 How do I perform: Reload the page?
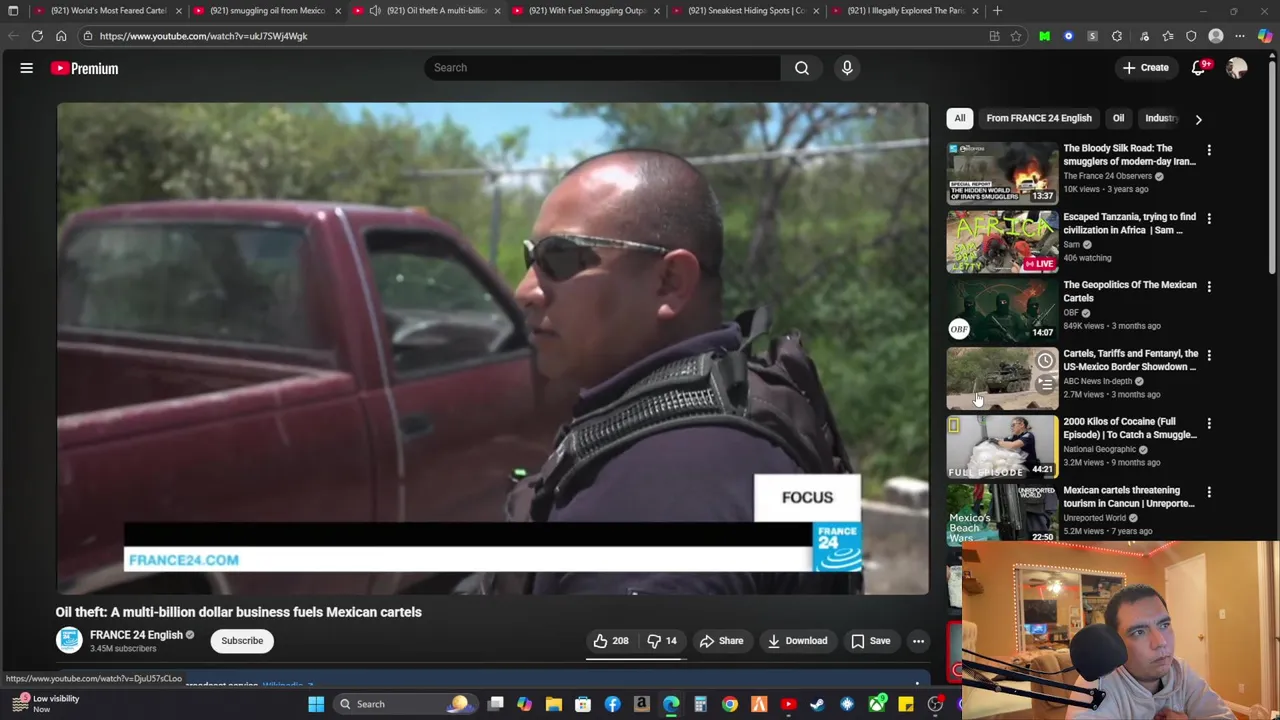[x=37, y=36]
